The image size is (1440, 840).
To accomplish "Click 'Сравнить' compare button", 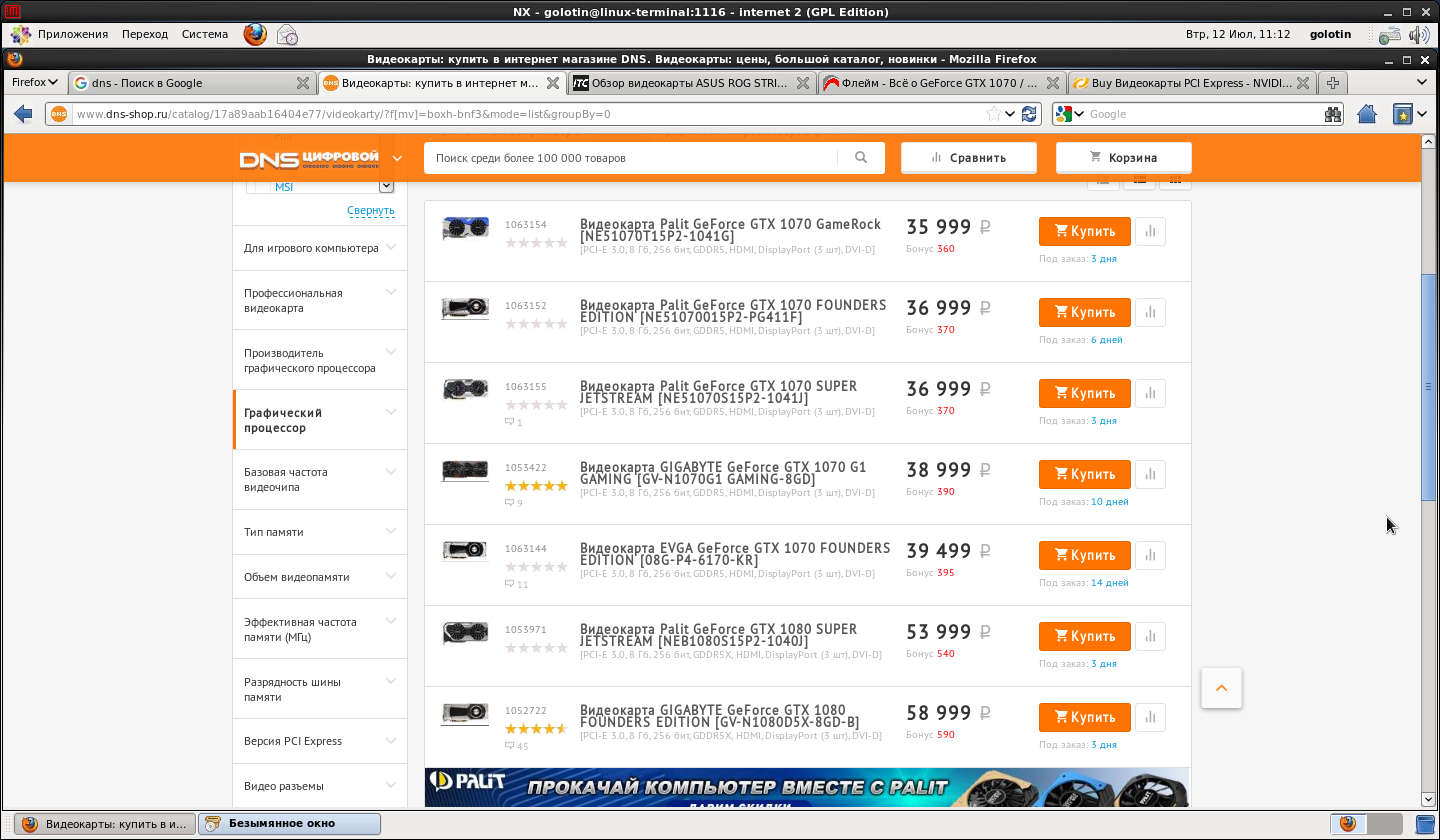I will [x=968, y=158].
